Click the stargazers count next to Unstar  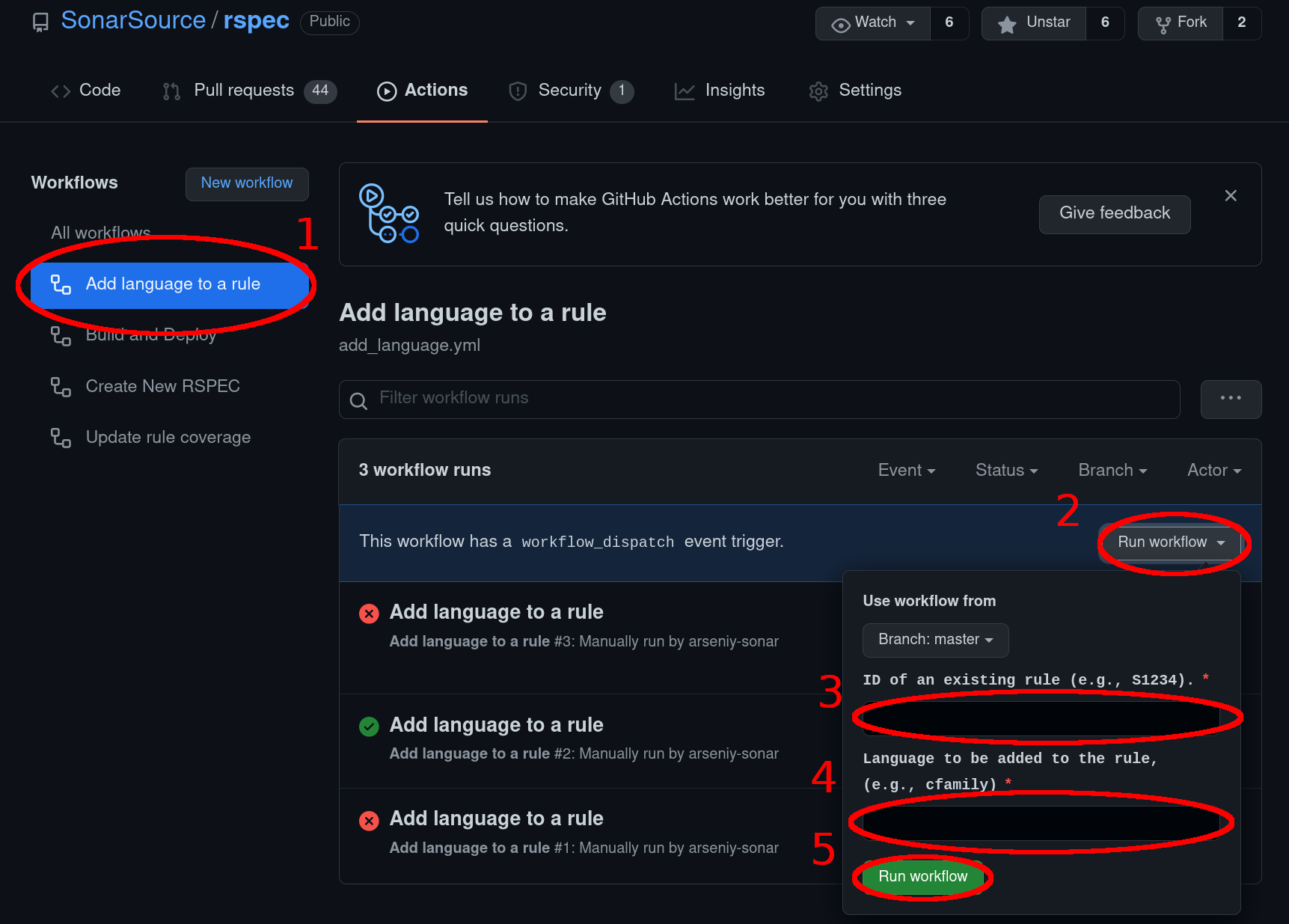point(1105,23)
